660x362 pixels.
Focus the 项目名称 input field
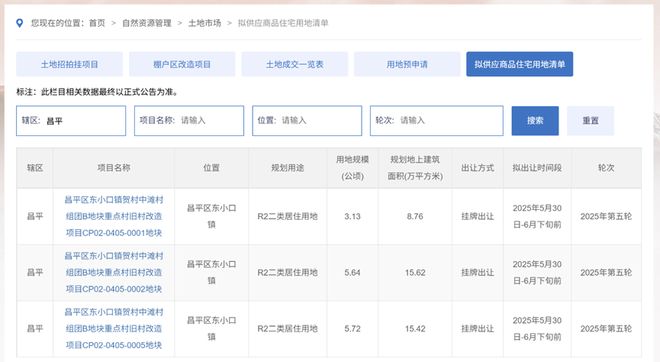pyautogui.click(x=189, y=121)
